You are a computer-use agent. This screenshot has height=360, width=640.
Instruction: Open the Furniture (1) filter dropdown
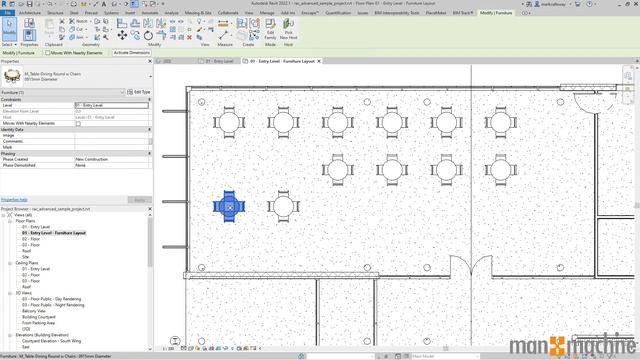[122, 92]
